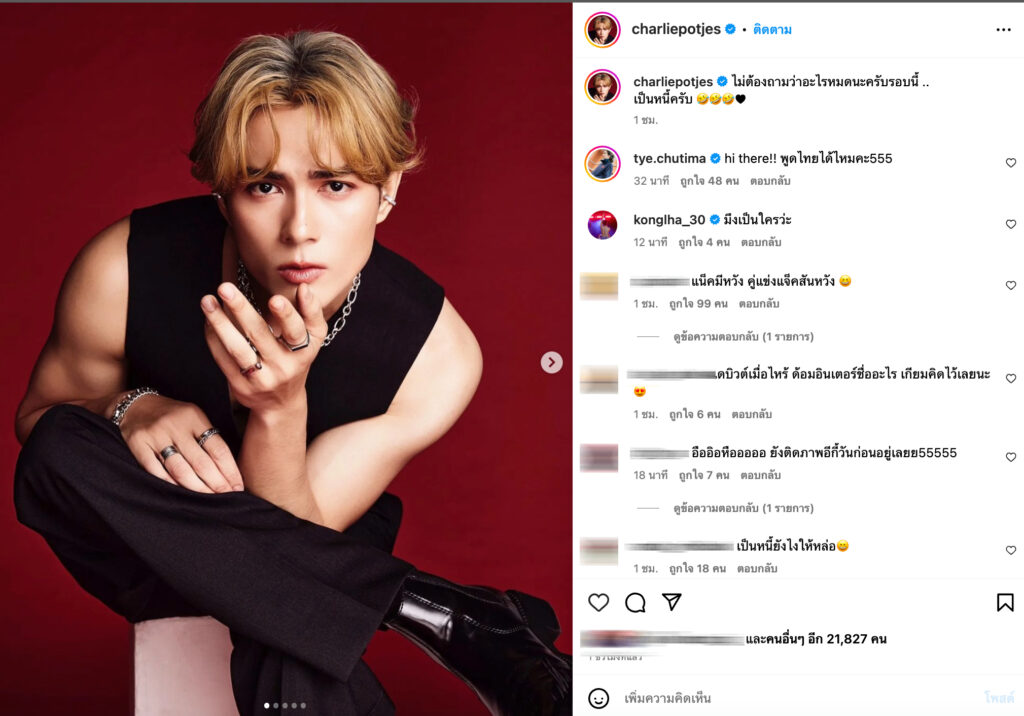View the 21,827 others who liked
Image resolution: width=1024 pixels, height=716 pixels.
816,639
